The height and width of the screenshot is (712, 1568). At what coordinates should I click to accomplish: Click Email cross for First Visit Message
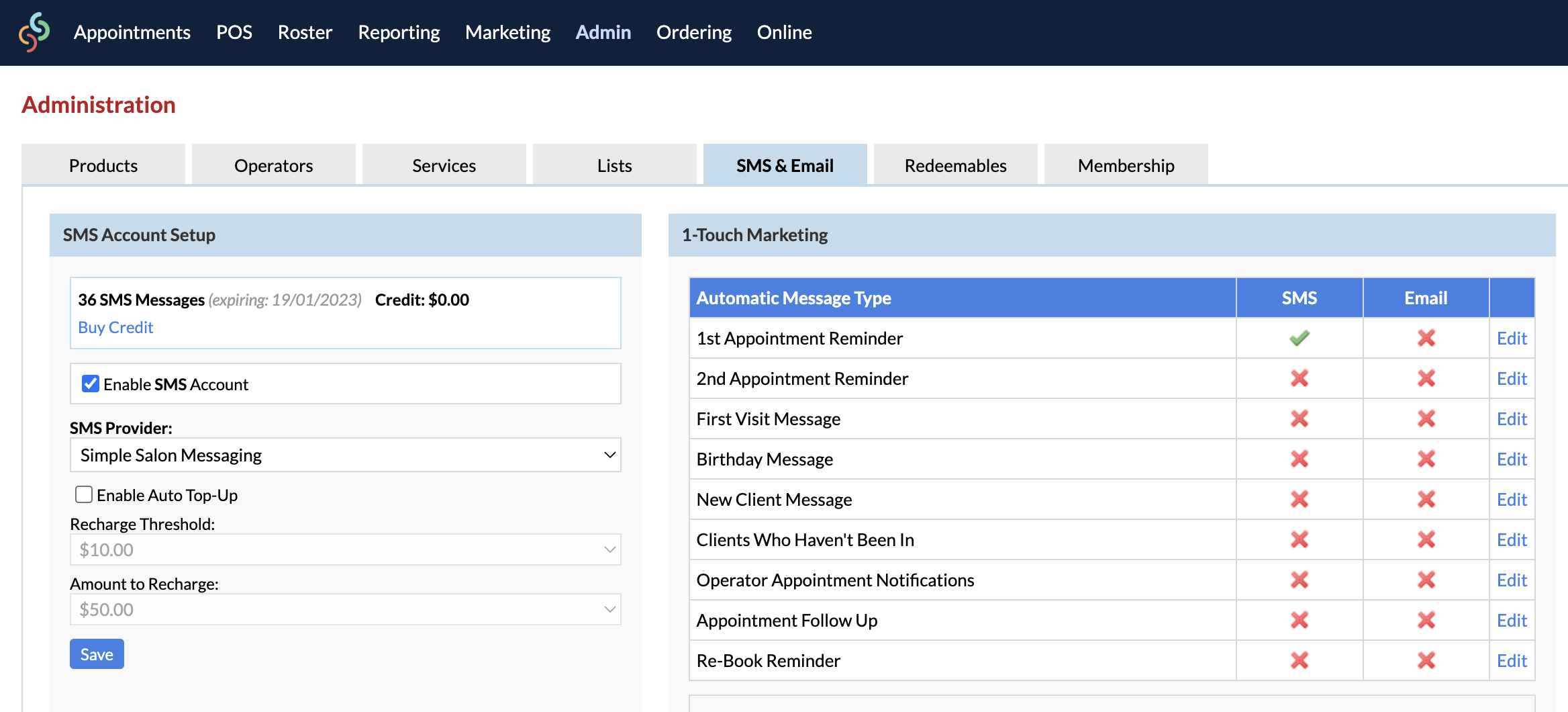click(x=1426, y=418)
